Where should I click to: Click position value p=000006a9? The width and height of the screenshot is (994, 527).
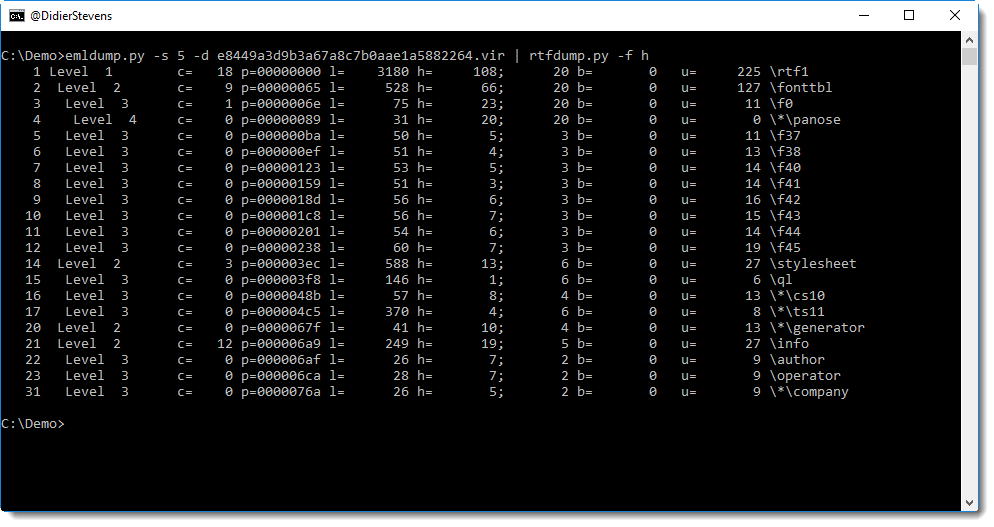(281, 344)
